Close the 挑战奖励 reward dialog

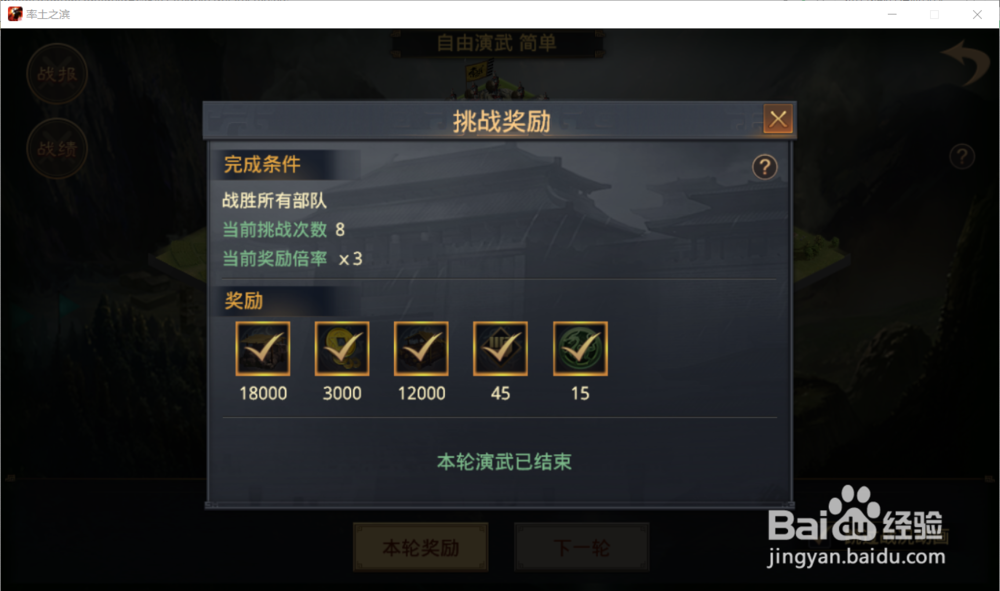[x=778, y=119]
